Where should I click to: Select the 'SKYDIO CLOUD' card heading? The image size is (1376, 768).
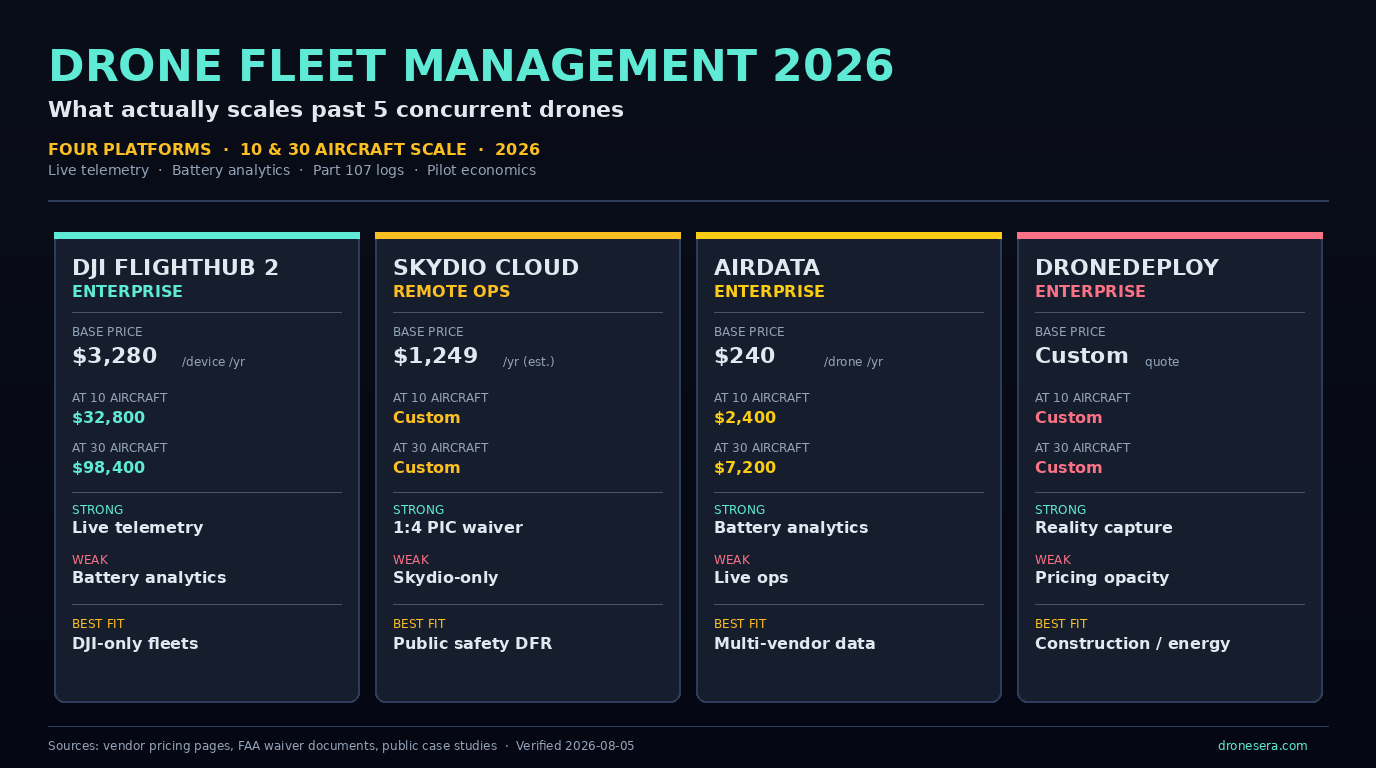pos(486,268)
